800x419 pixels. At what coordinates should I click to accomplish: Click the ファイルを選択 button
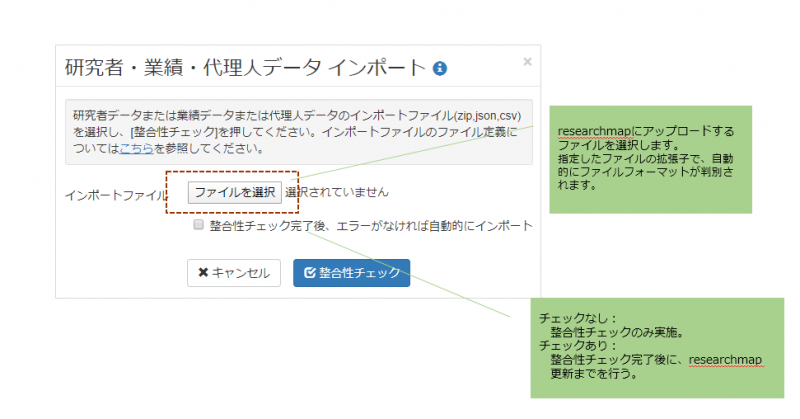point(235,192)
